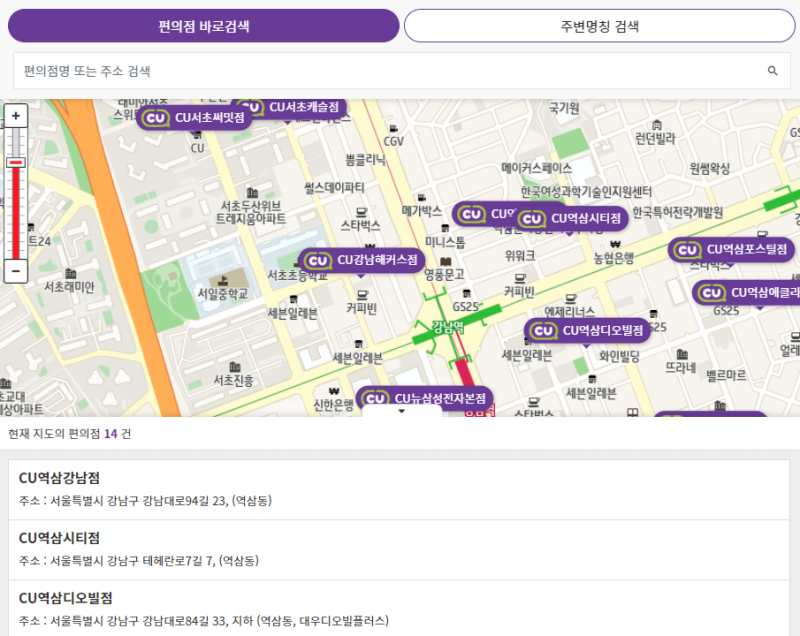
Task: Open the CU역삼포스틸점 map marker
Action: click(x=732, y=250)
